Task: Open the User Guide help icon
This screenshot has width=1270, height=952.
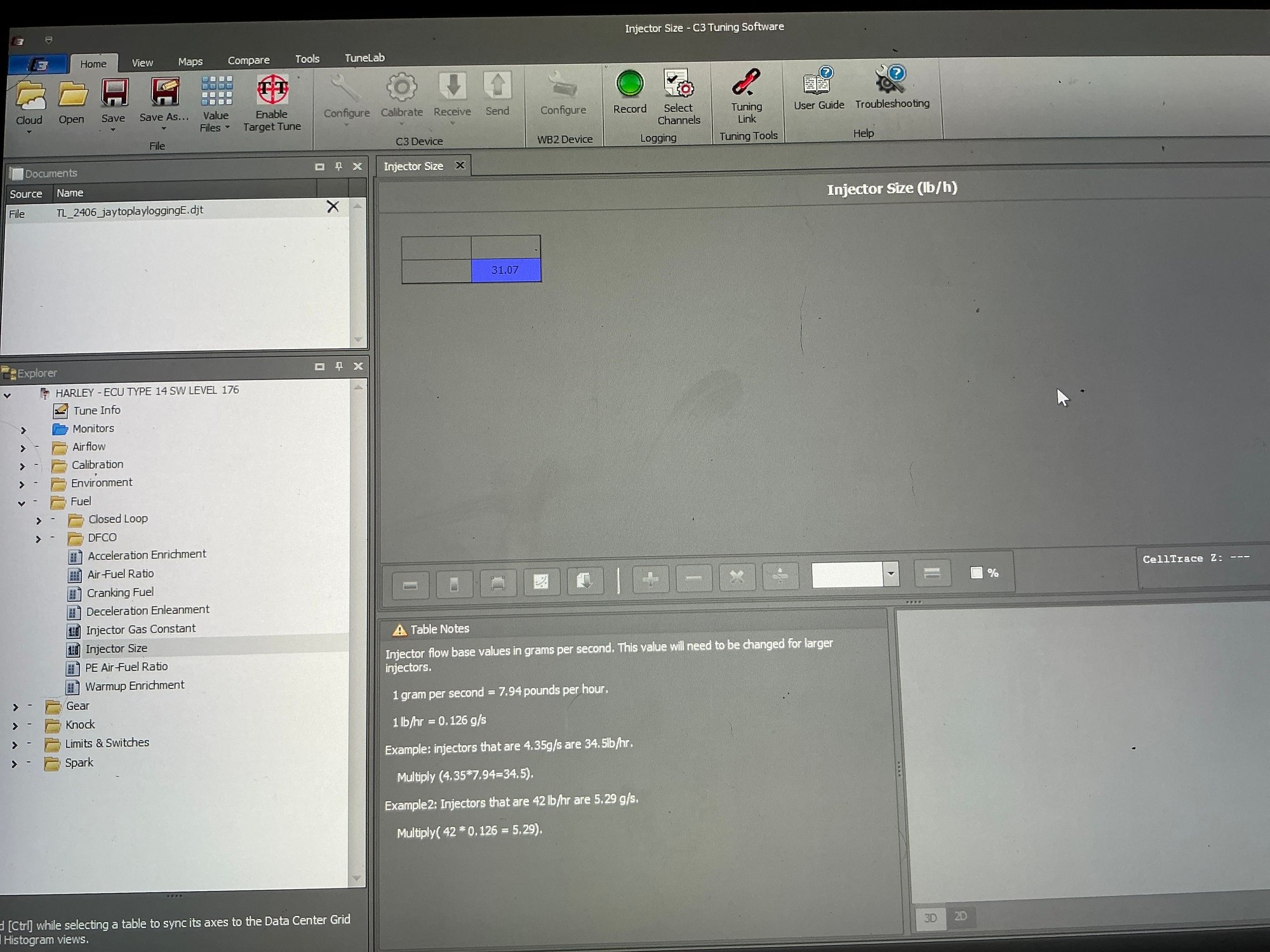Action: (818, 83)
